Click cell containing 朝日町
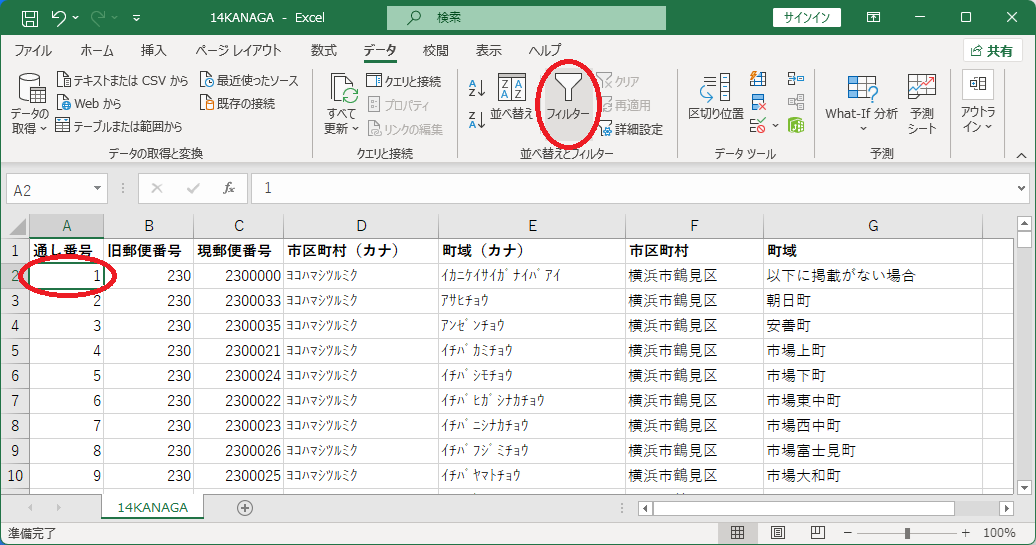1036x545 pixels. pos(873,301)
